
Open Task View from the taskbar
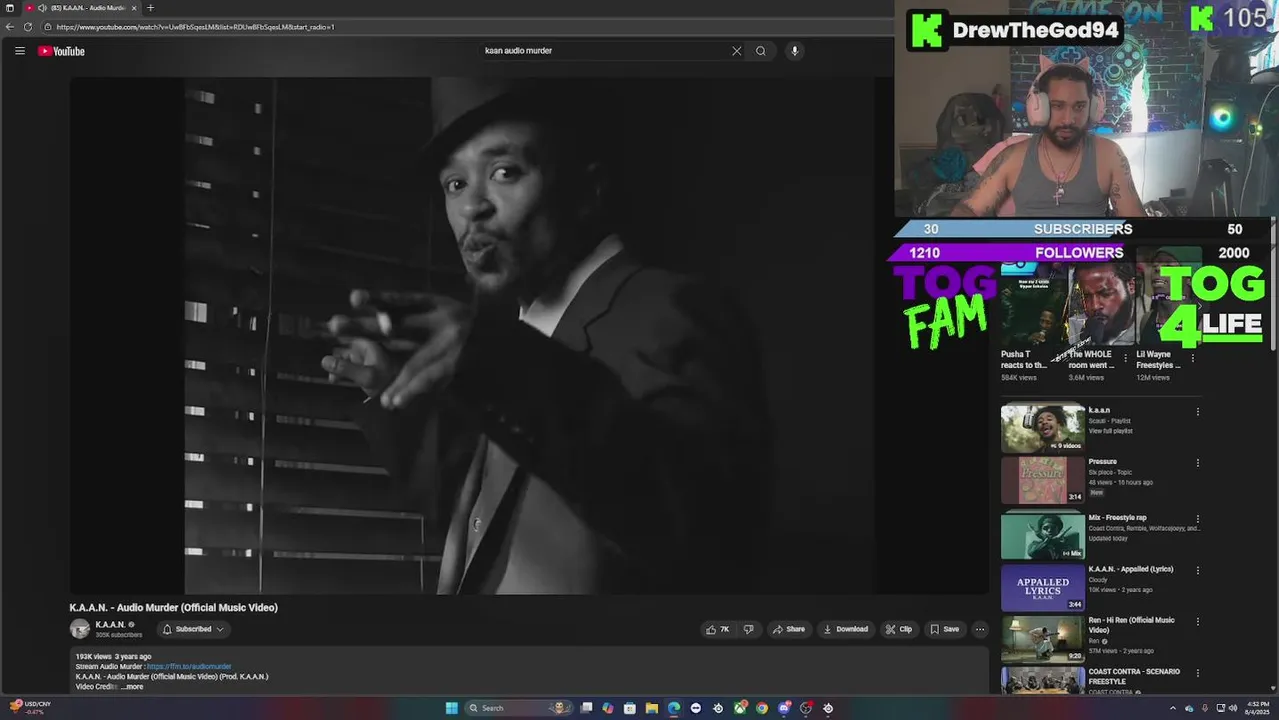coord(586,708)
